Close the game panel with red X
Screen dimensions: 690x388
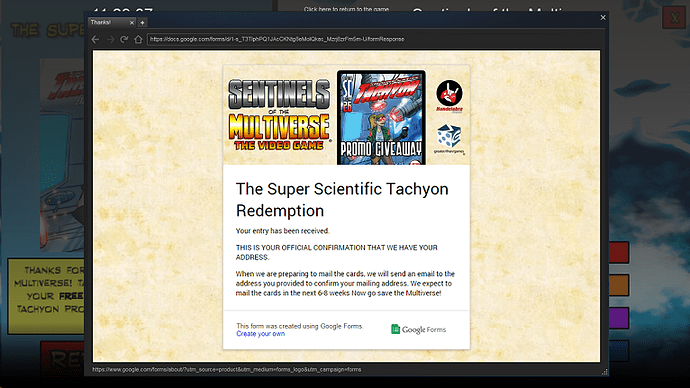pos(675,18)
